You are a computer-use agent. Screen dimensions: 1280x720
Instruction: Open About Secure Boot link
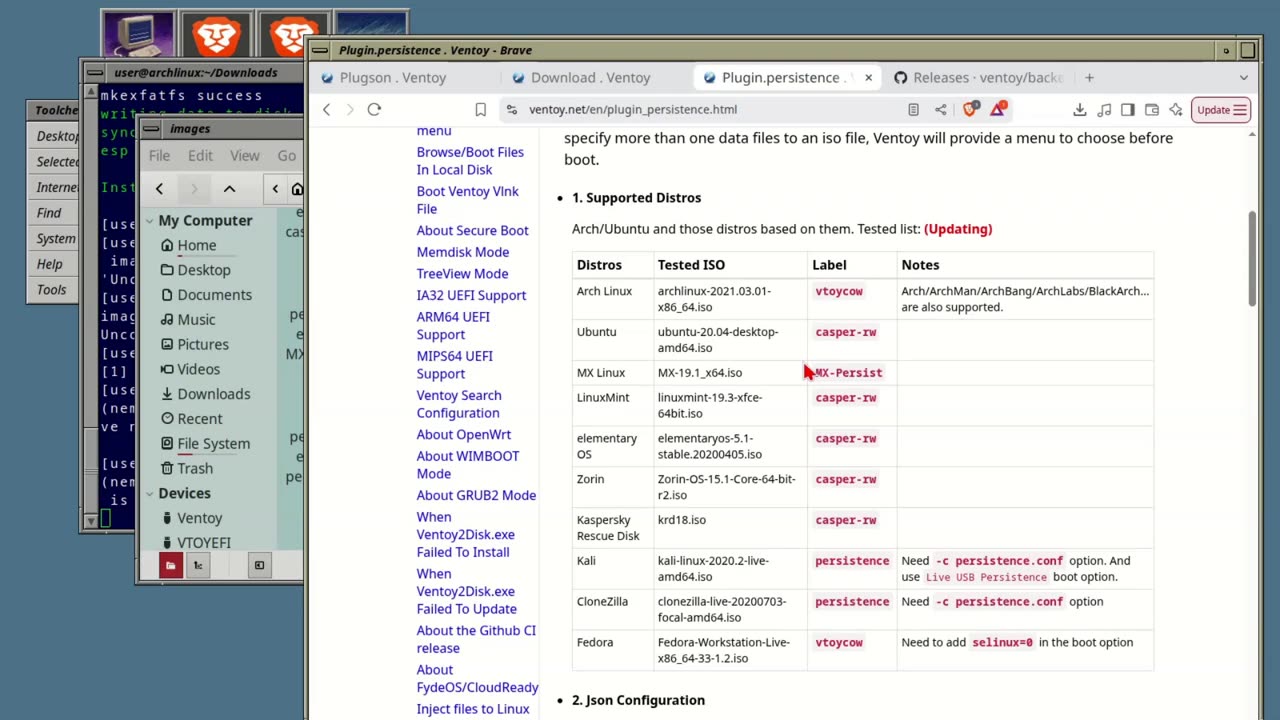pos(472,230)
